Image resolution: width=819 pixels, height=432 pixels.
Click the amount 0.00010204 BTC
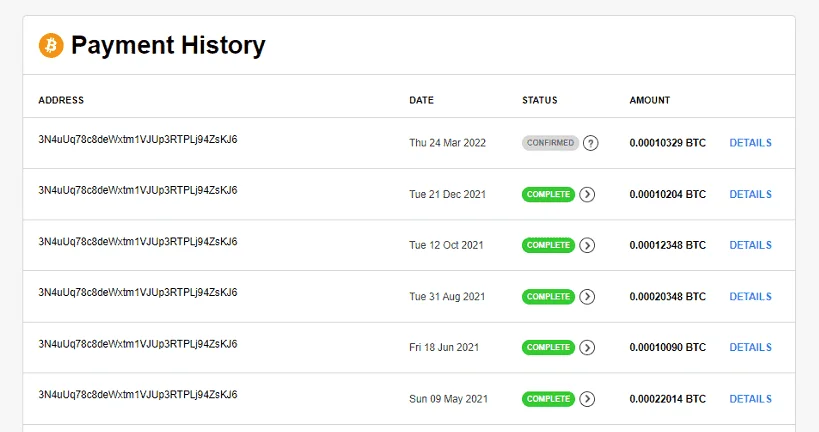(668, 194)
